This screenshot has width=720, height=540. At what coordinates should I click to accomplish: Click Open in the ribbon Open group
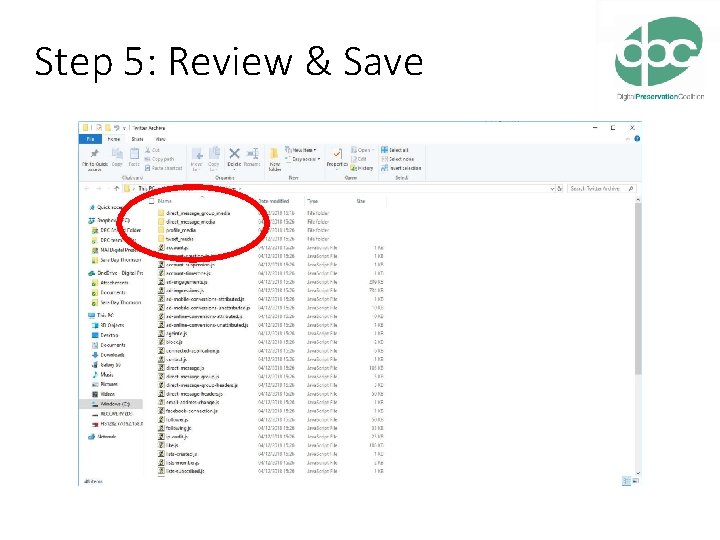click(363, 150)
